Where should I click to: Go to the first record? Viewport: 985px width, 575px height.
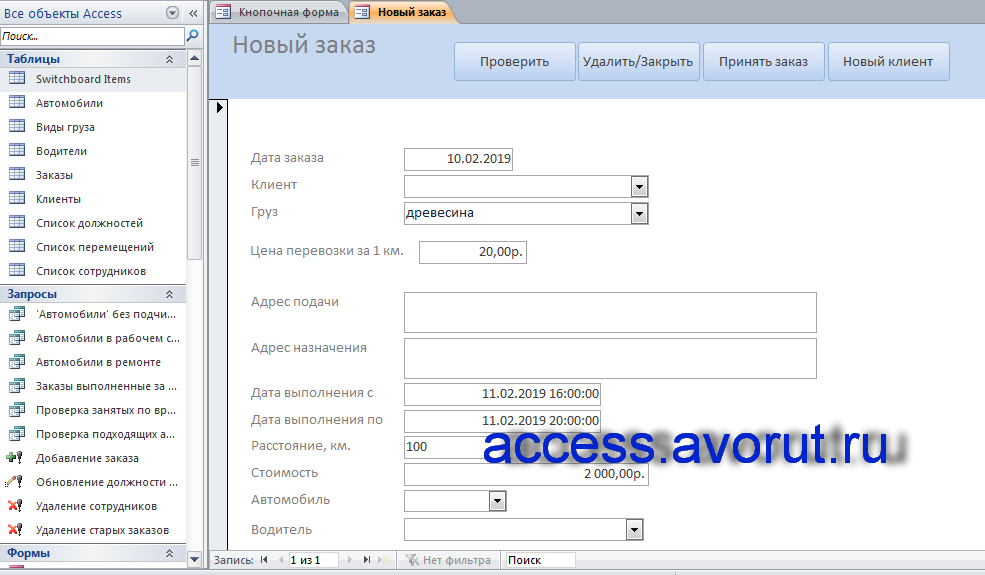[x=264, y=559]
